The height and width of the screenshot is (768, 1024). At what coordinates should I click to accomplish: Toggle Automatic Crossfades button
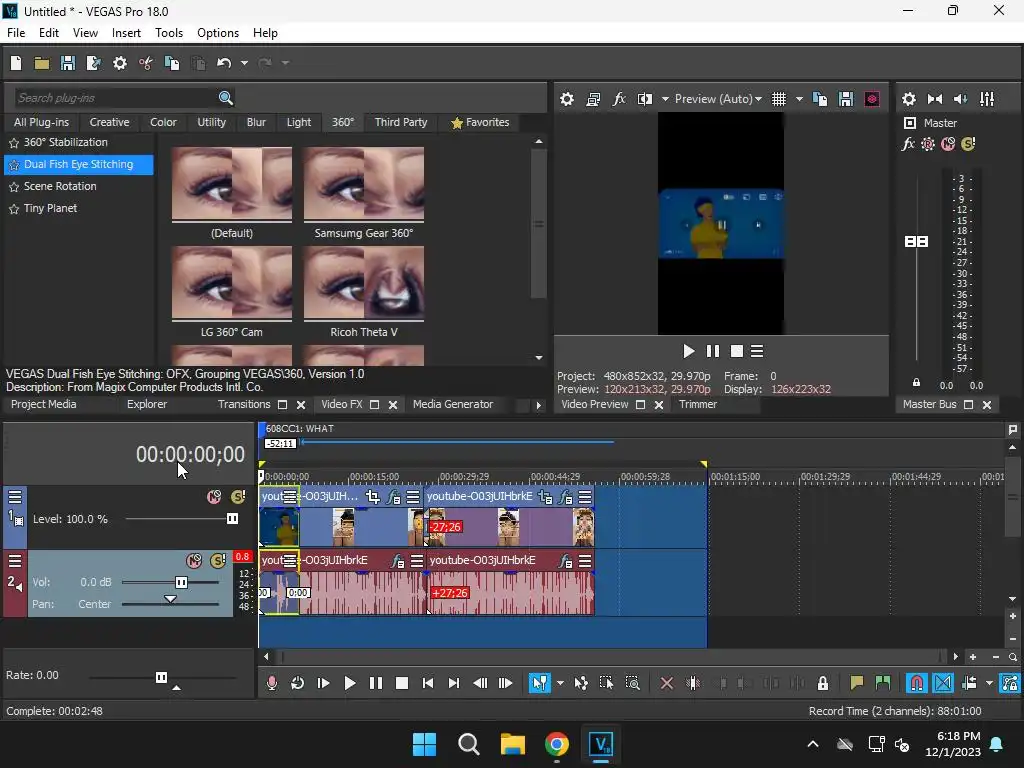[943, 683]
